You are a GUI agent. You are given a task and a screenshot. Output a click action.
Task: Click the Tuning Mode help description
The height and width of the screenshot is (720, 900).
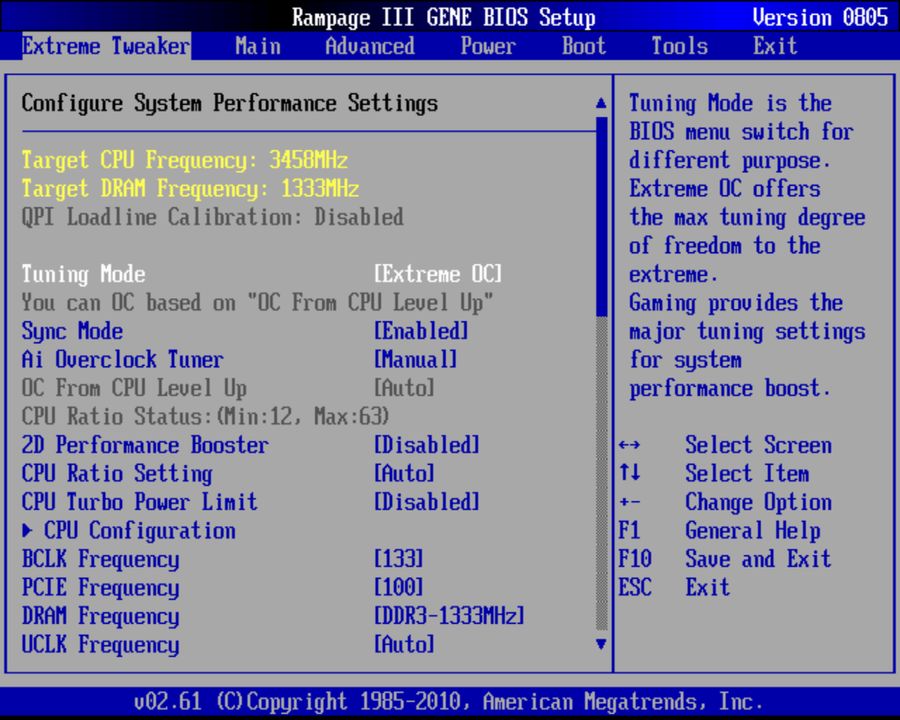coord(747,246)
